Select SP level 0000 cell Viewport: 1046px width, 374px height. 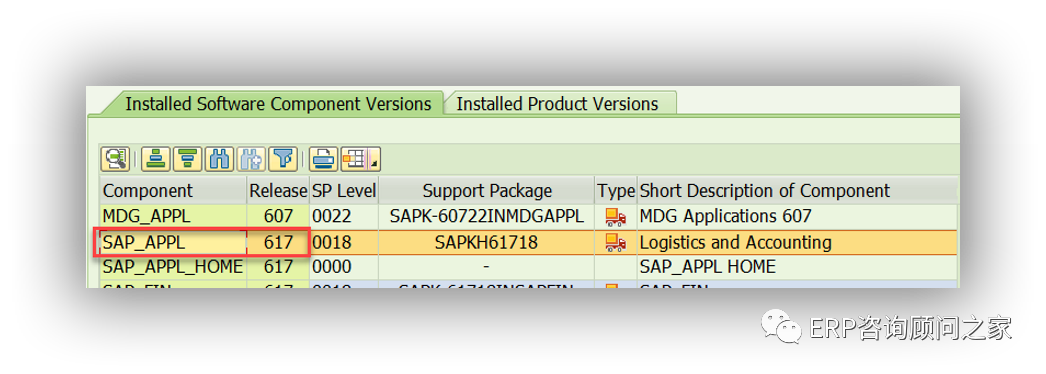point(344,267)
